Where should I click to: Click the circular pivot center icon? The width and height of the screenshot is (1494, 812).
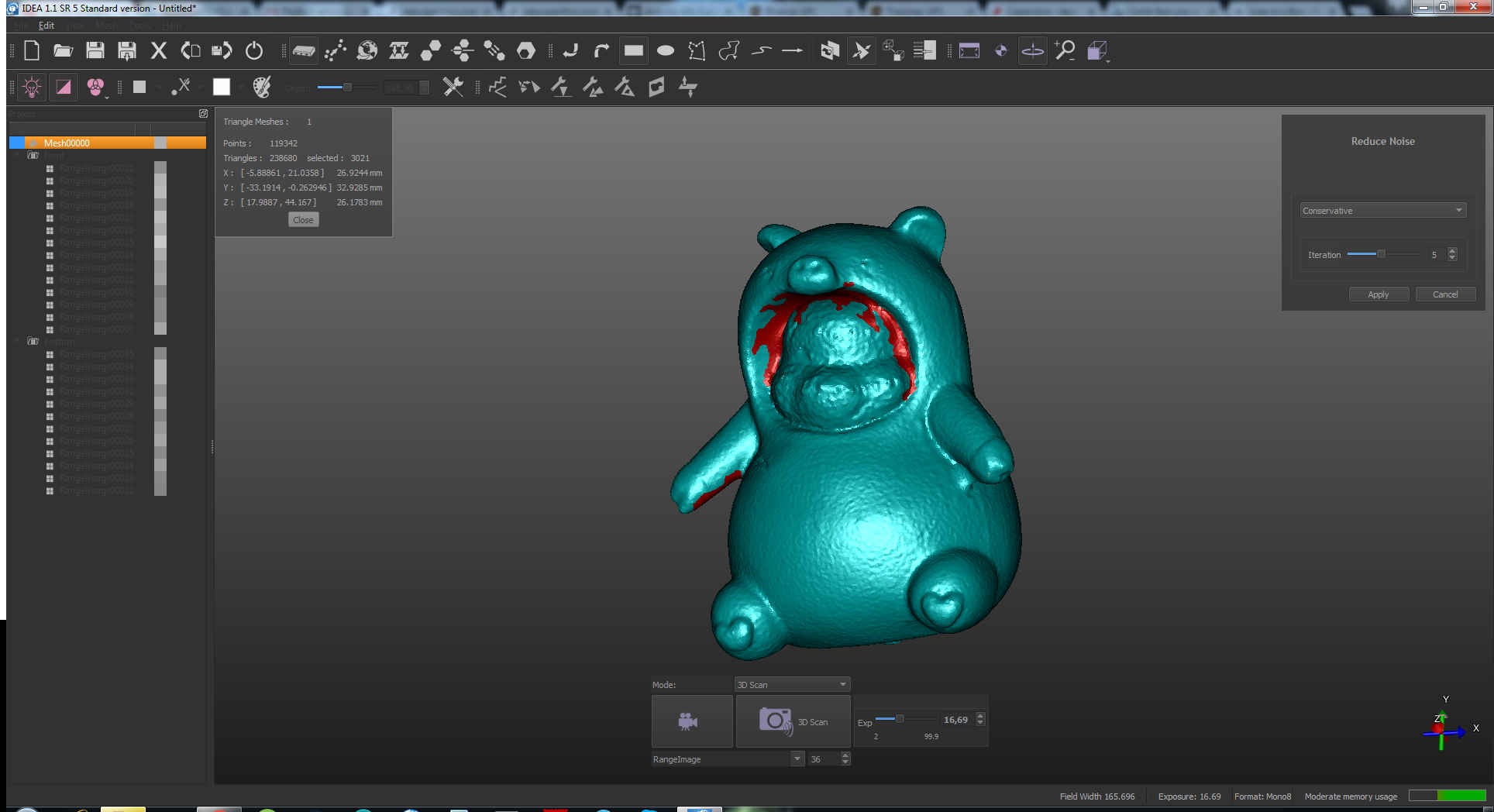point(1001,51)
